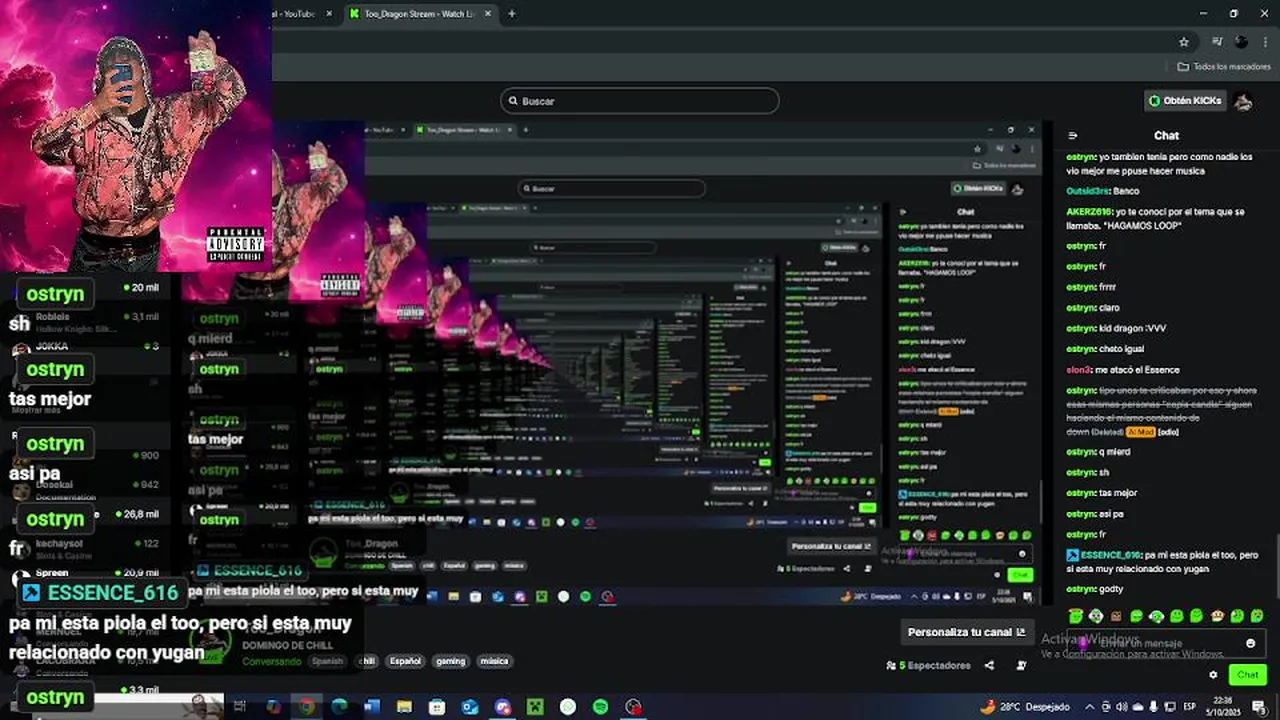Viewport: 1280px width, 720px height.
Task: Open WhatsApp from the taskbar
Action: pyautogui.click(x=568, y=706)
